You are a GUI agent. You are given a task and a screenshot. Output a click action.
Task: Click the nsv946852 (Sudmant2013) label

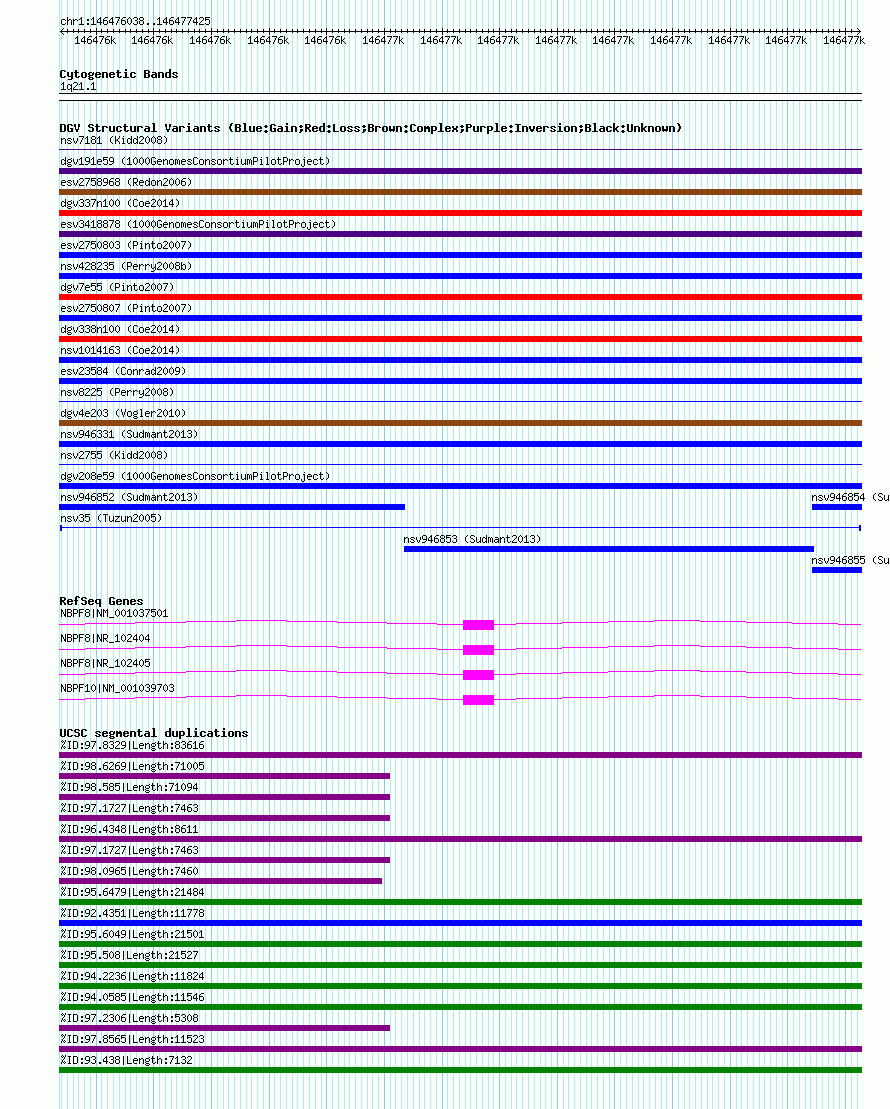pos(129,497)
